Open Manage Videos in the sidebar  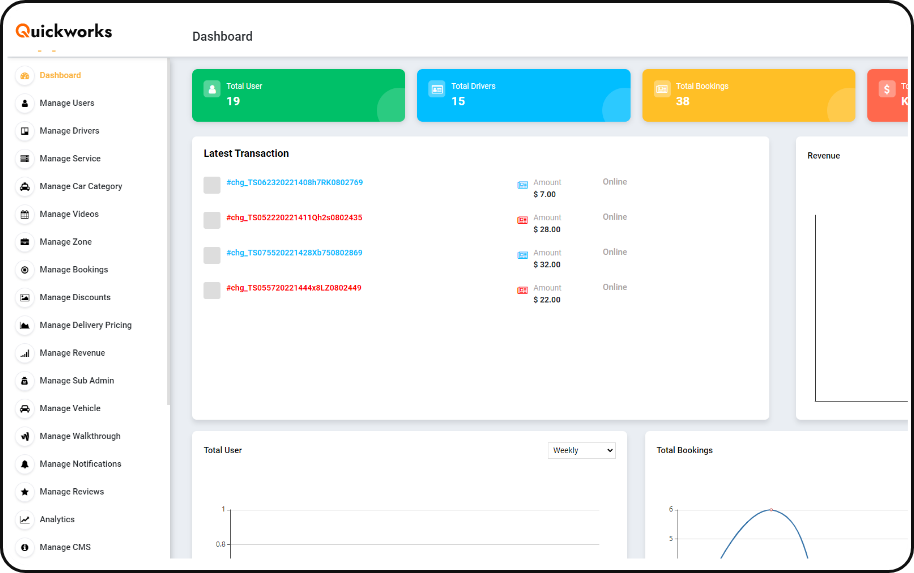tap(69, 215)
